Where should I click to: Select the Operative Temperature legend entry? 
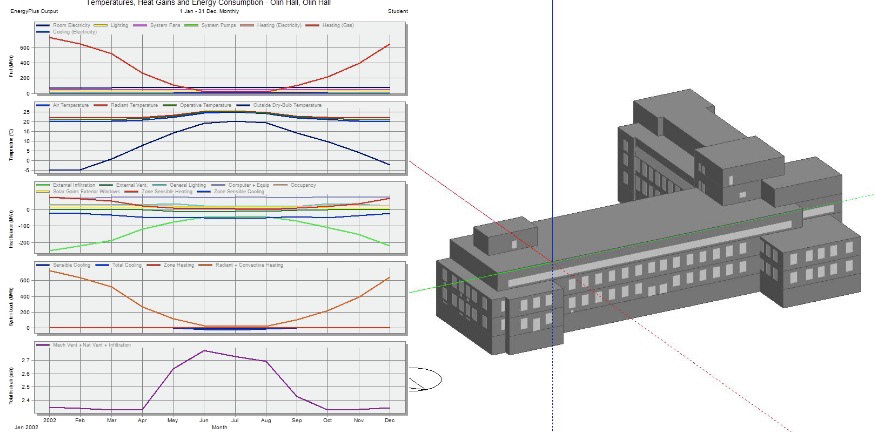[197, 105]
